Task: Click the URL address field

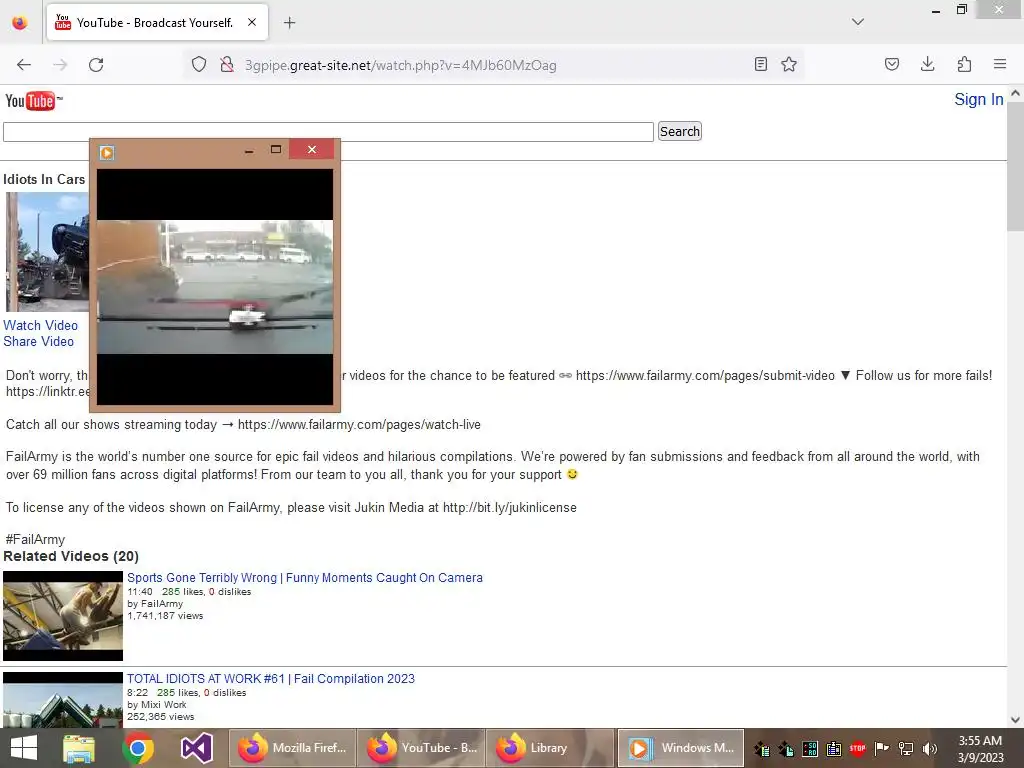Action: point(400,65)
